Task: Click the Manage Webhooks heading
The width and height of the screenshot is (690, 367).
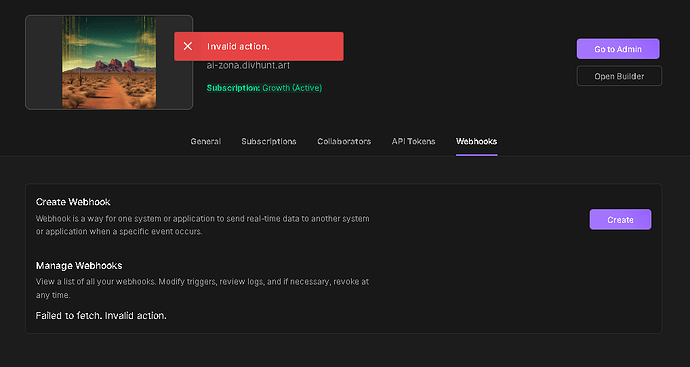Action: (x=79, y=266)
